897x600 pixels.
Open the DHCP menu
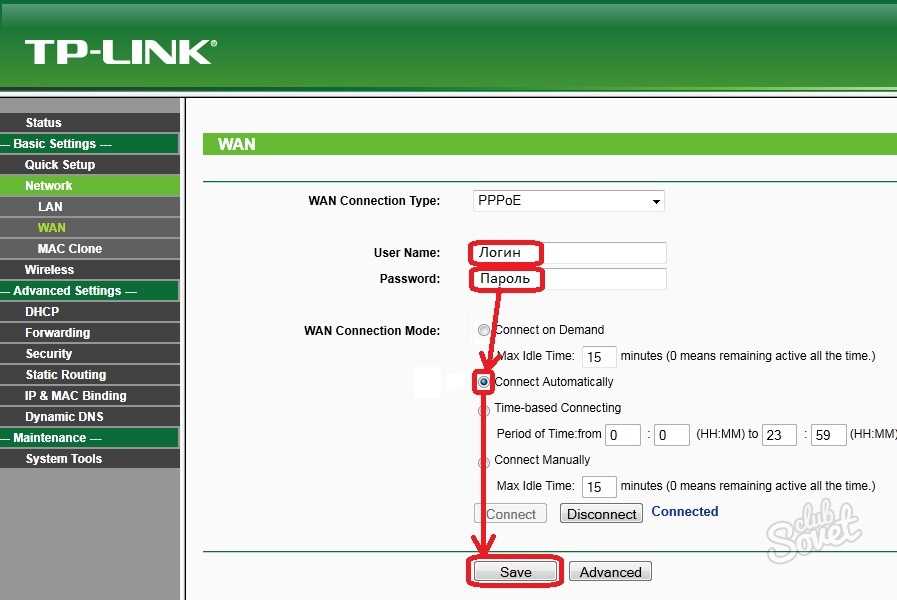click(90, 312)
